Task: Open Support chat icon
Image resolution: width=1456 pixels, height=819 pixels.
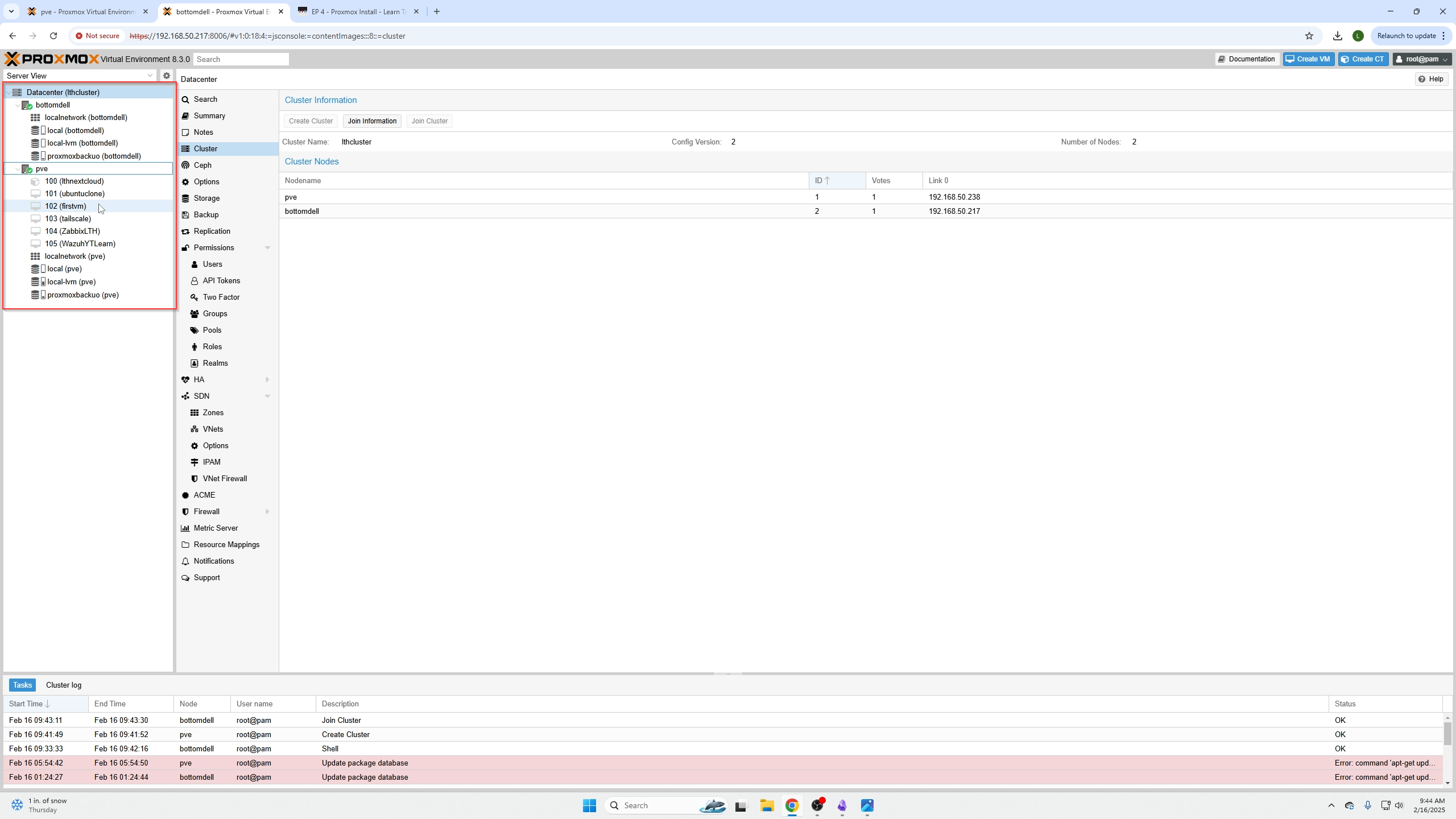Action: (x=185, y=577)
